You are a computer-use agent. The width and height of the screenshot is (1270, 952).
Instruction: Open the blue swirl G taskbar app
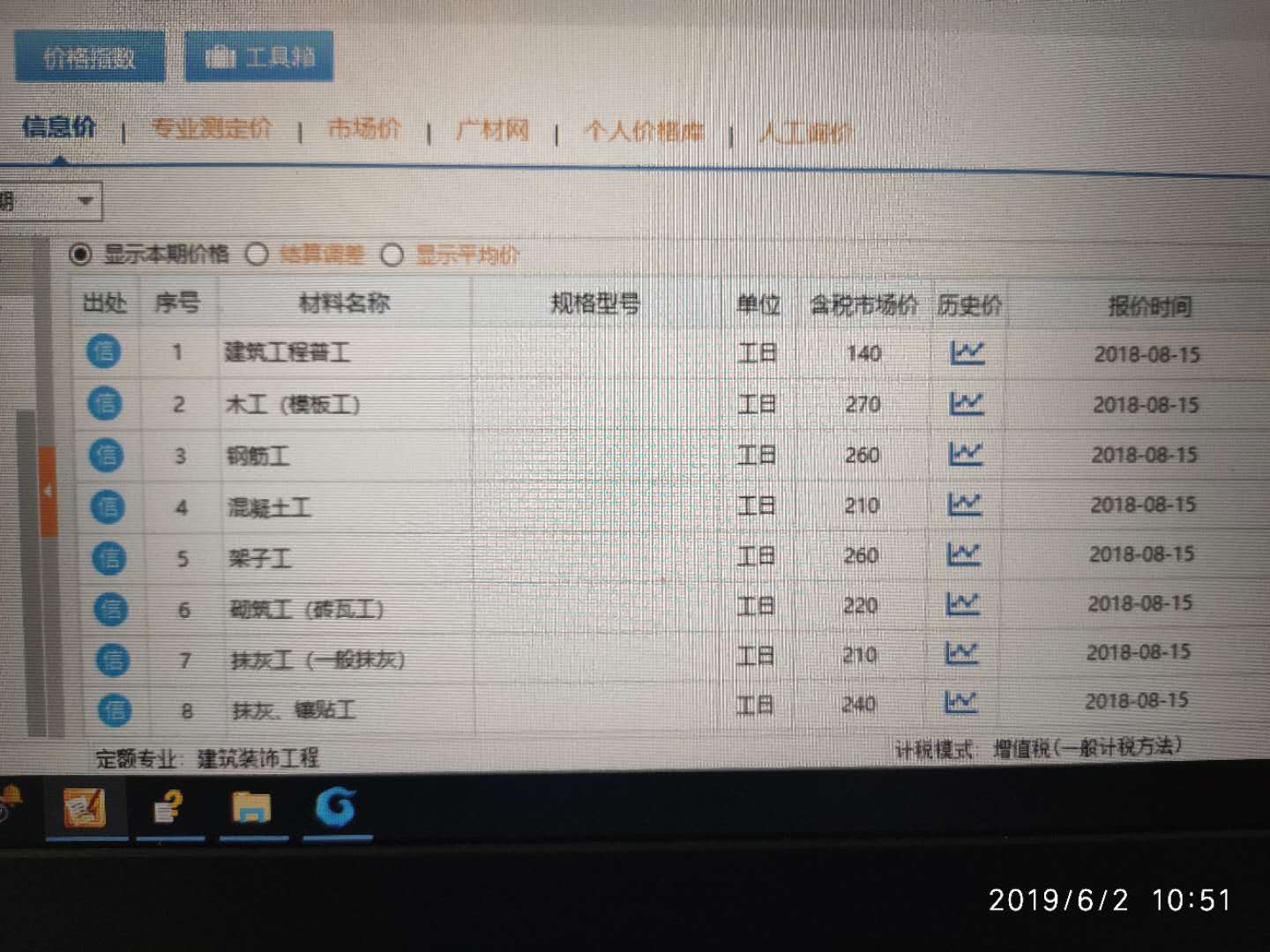(336, 806)
